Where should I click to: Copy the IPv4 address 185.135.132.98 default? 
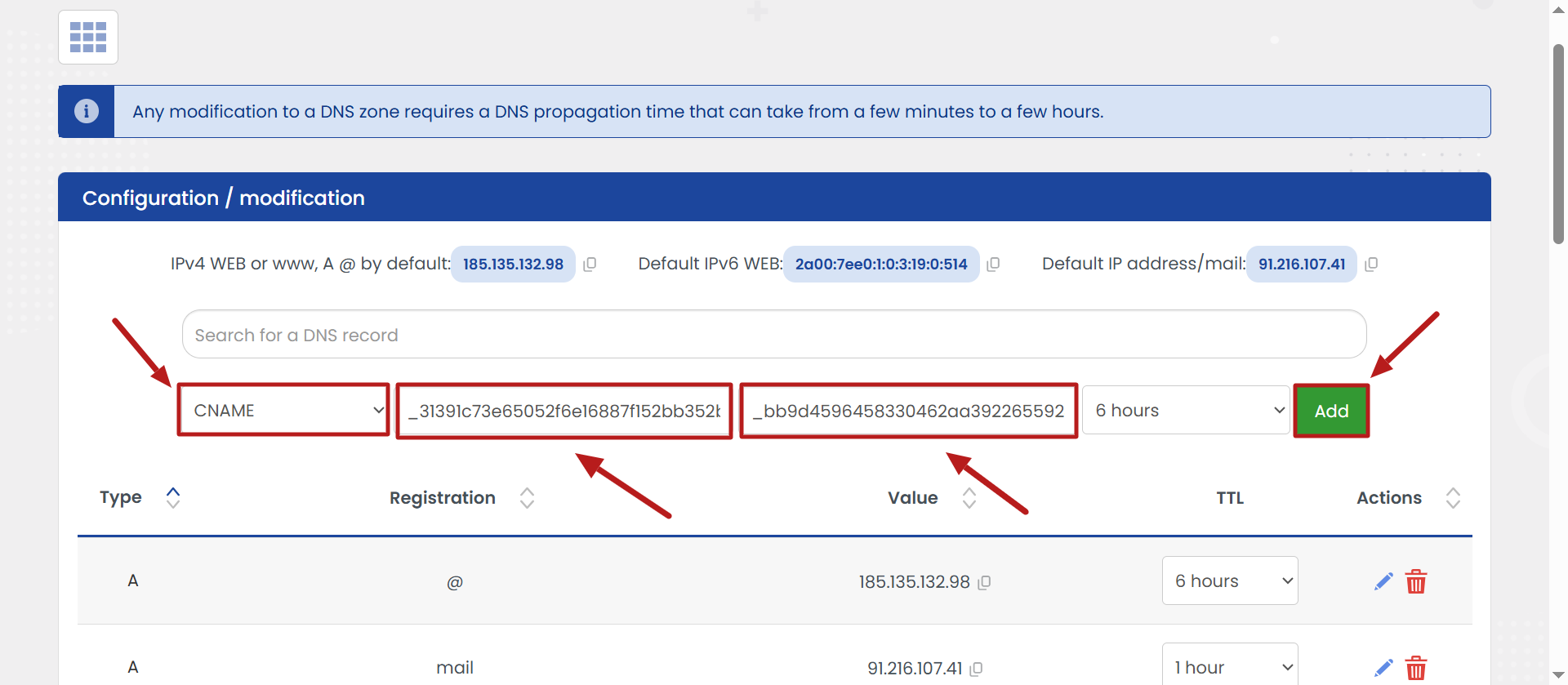pos(590,264)
